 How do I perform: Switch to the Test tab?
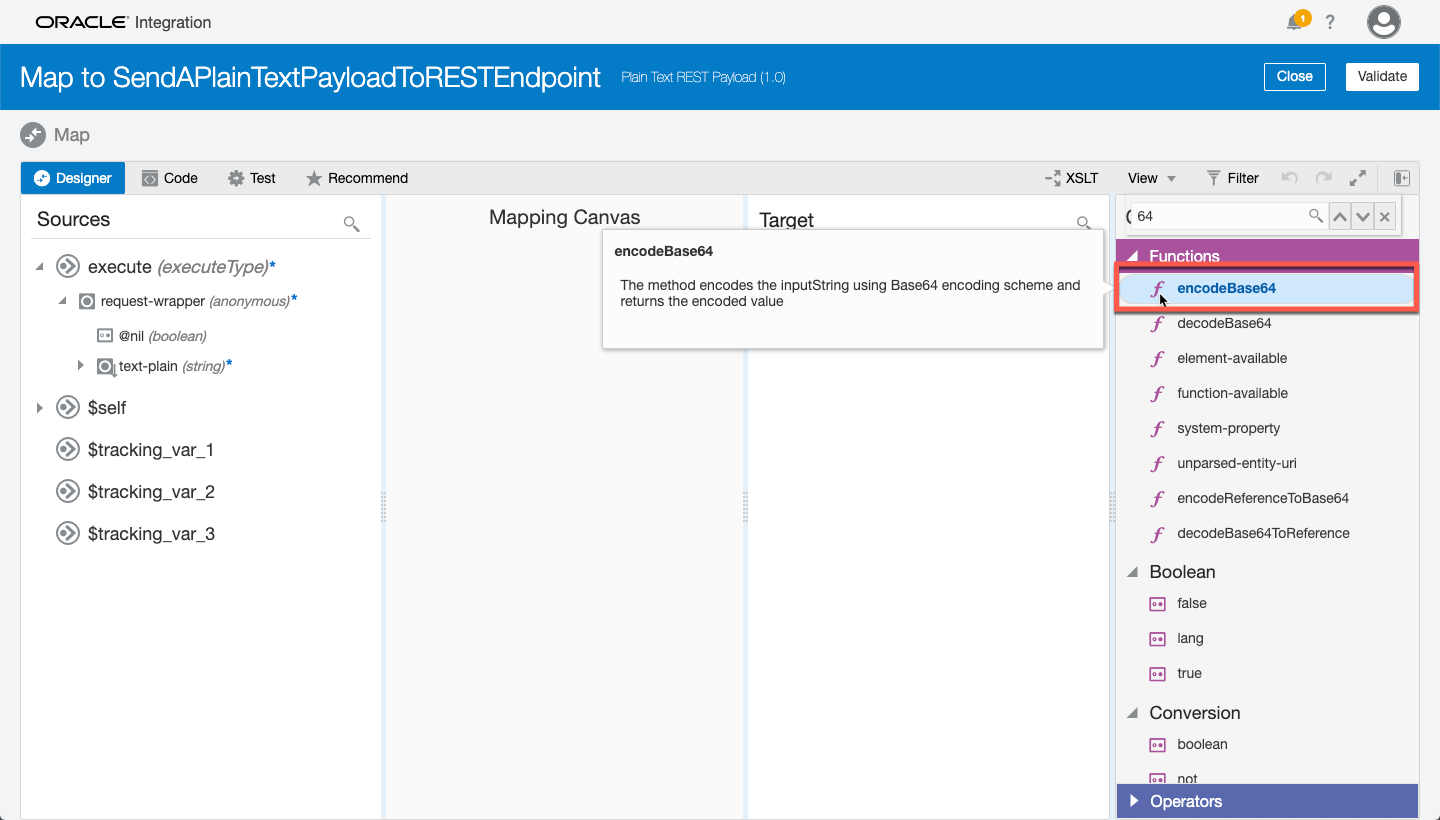point(251,178)
